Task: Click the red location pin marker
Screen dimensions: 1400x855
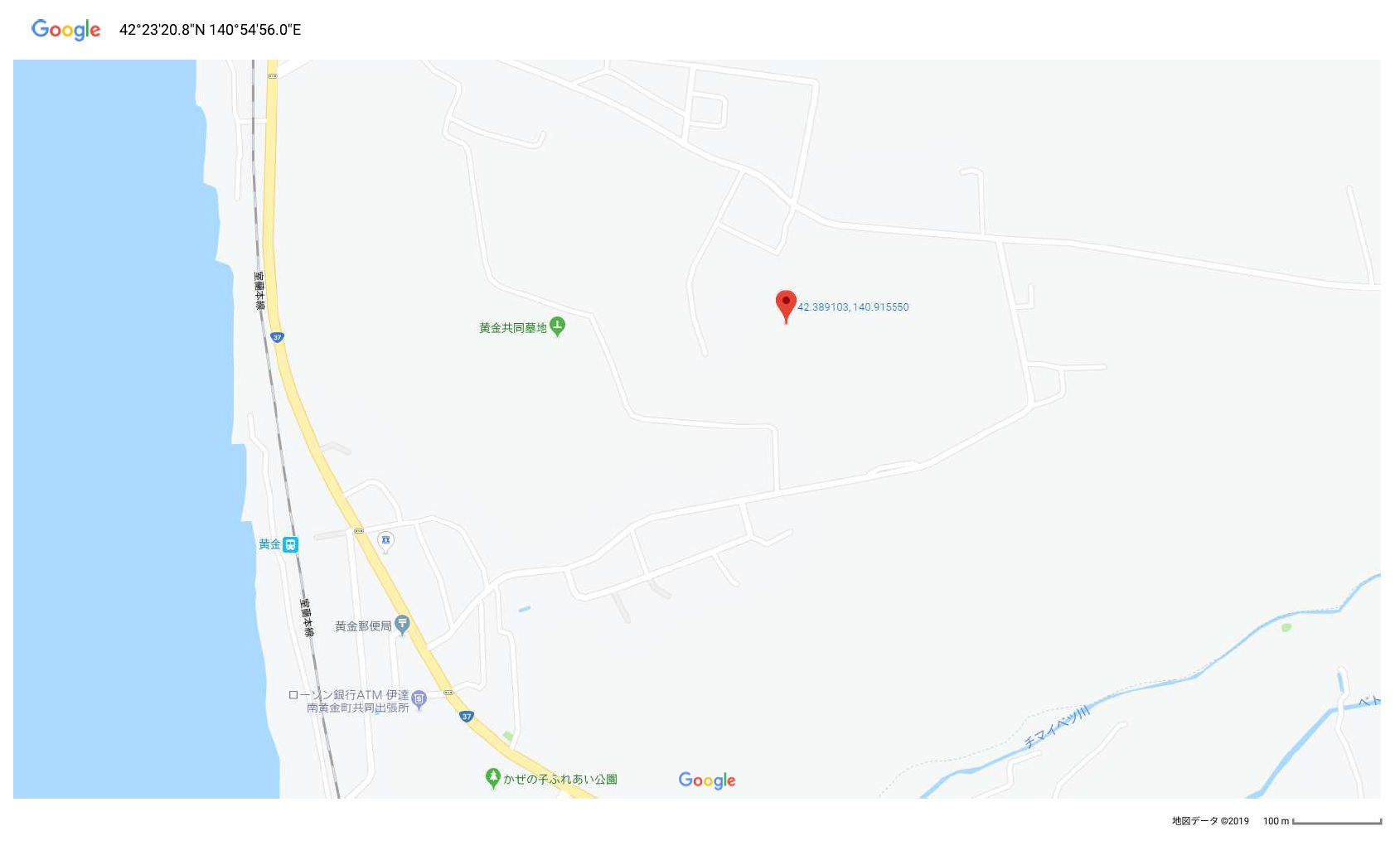Action: click(x=786, y=306)
